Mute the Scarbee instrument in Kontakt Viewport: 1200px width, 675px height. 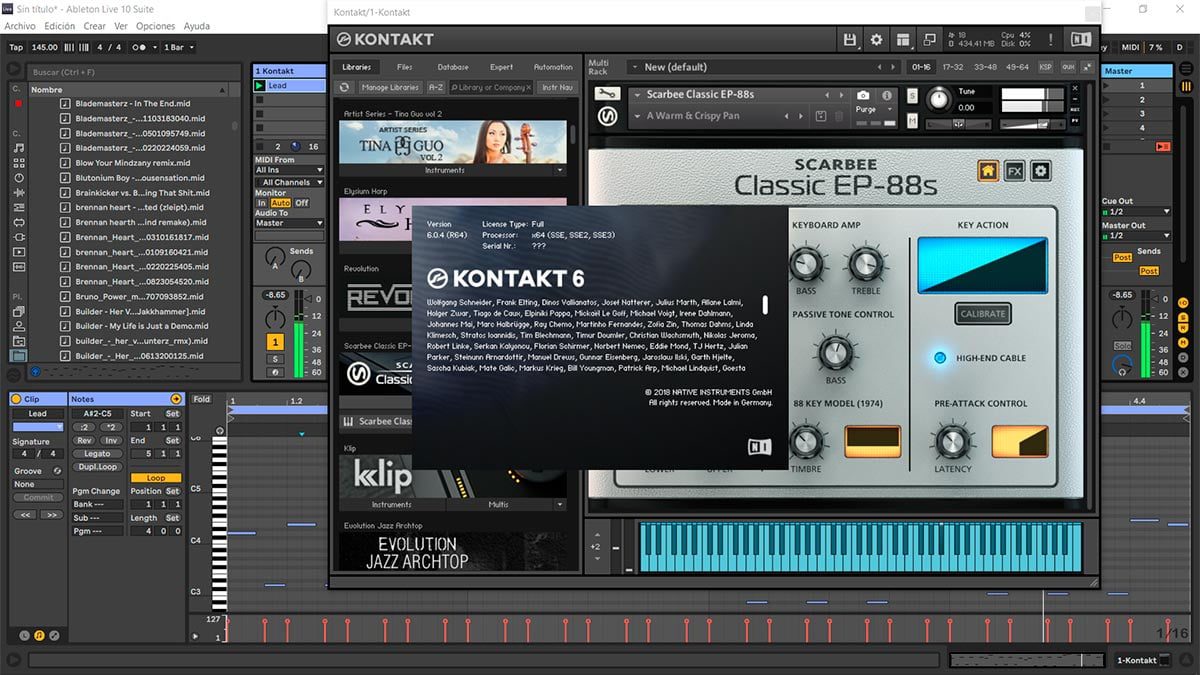[x=912, y=121]
